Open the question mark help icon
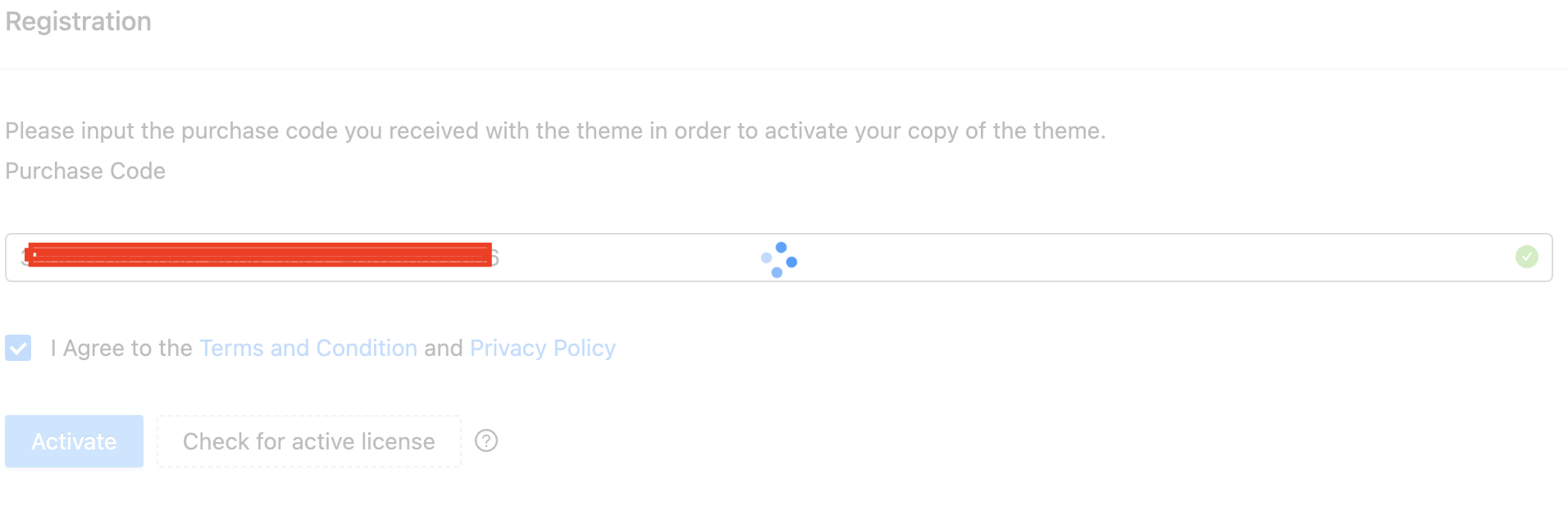 (x=486, y=441)
